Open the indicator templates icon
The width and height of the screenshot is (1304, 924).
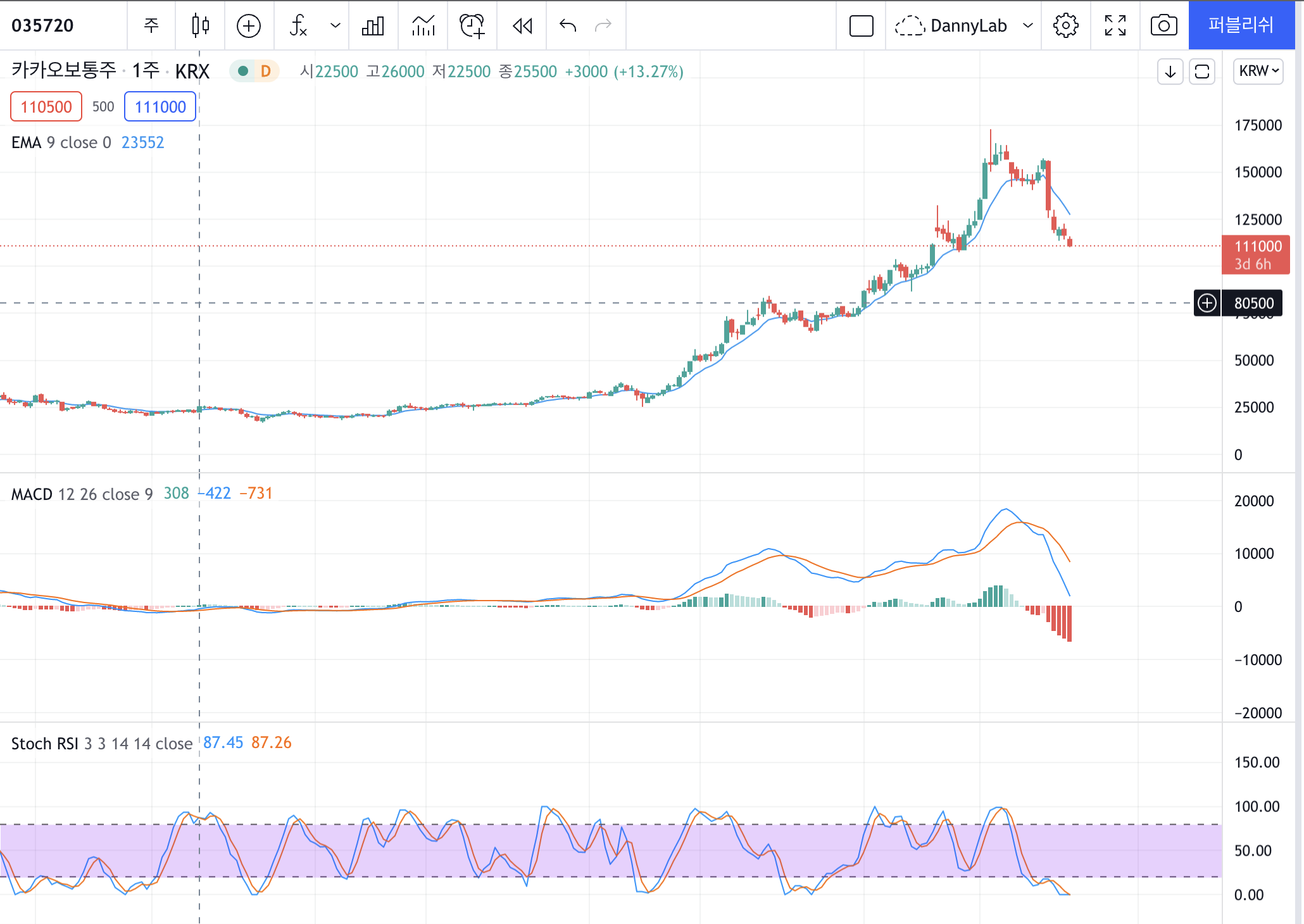[x=423, y=25]
